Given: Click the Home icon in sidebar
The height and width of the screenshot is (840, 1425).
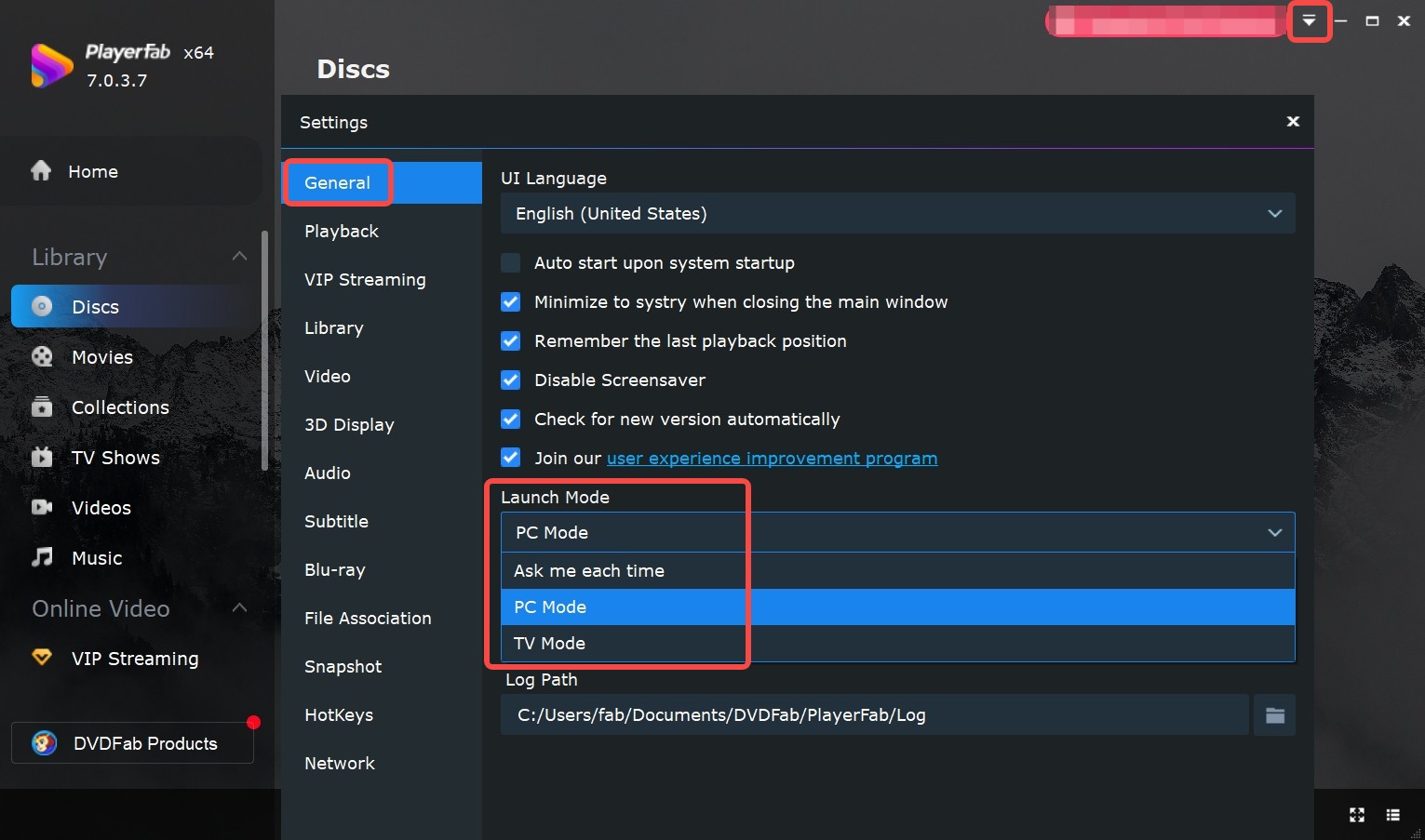Looking at the screenshot, I should point(41,171).
